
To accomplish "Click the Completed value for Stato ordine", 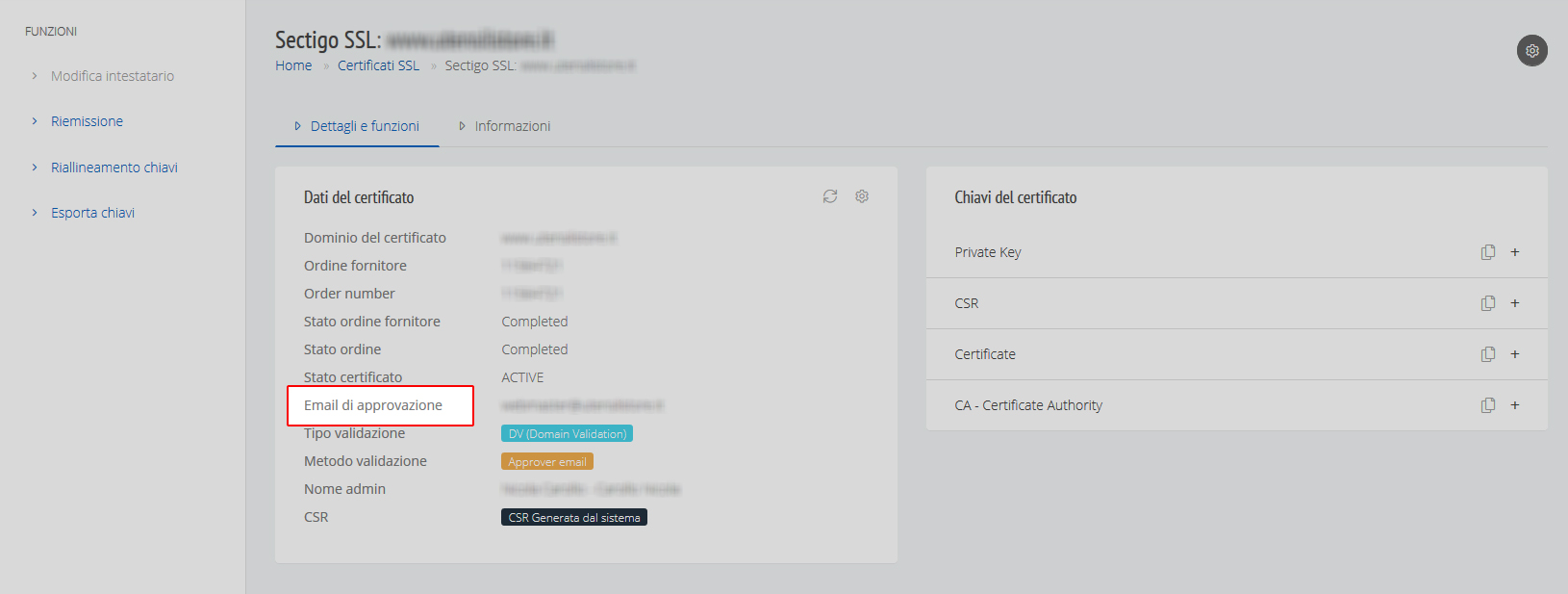I will point(534,349).
